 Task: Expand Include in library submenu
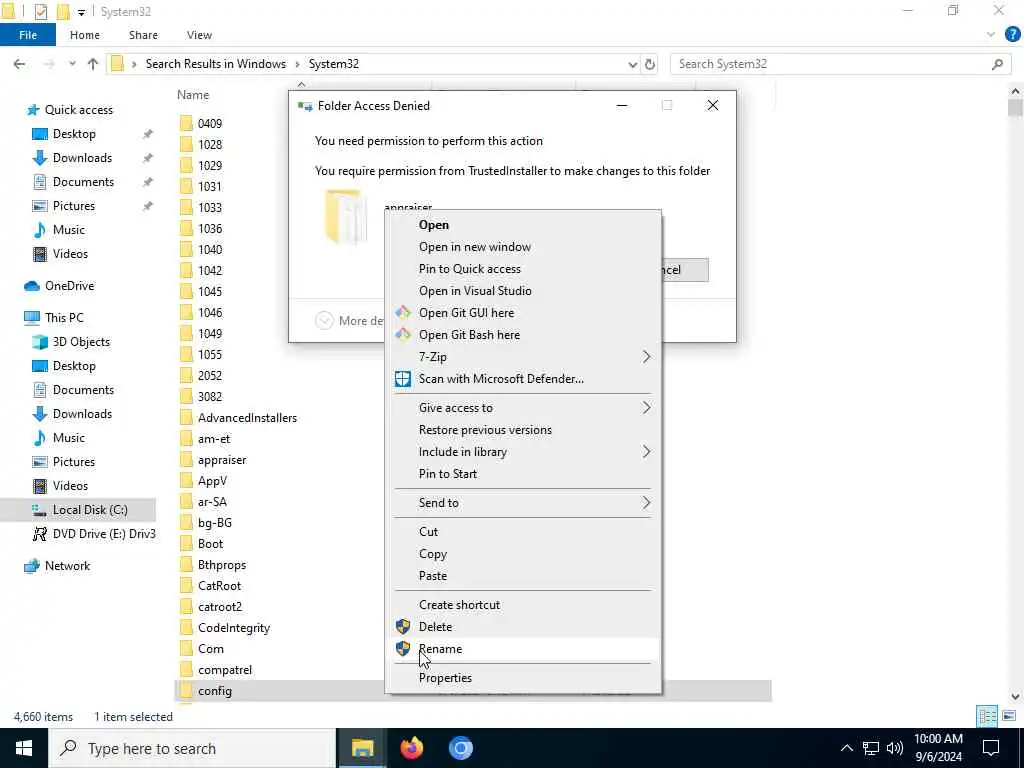[x=522, y=452]
